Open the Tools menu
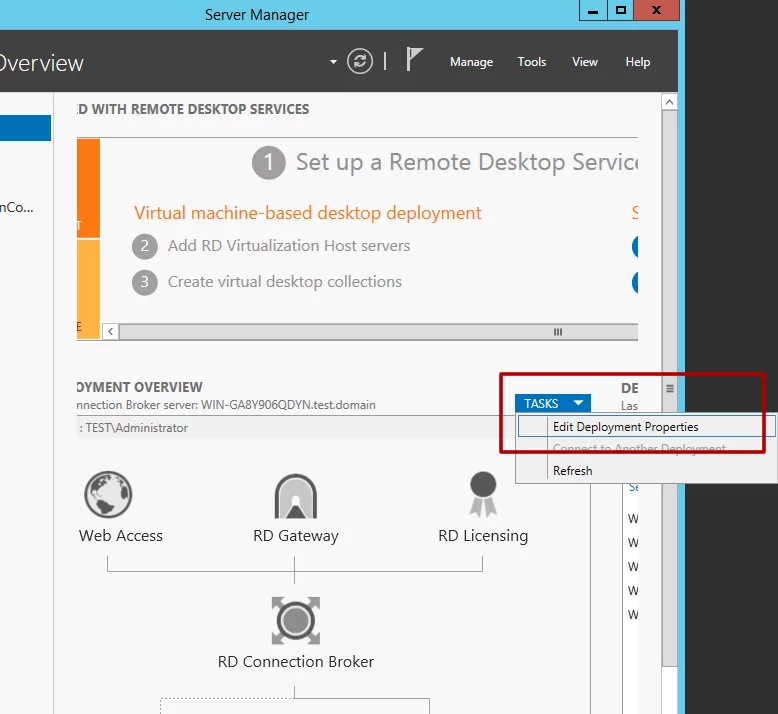 coord(532,62)
